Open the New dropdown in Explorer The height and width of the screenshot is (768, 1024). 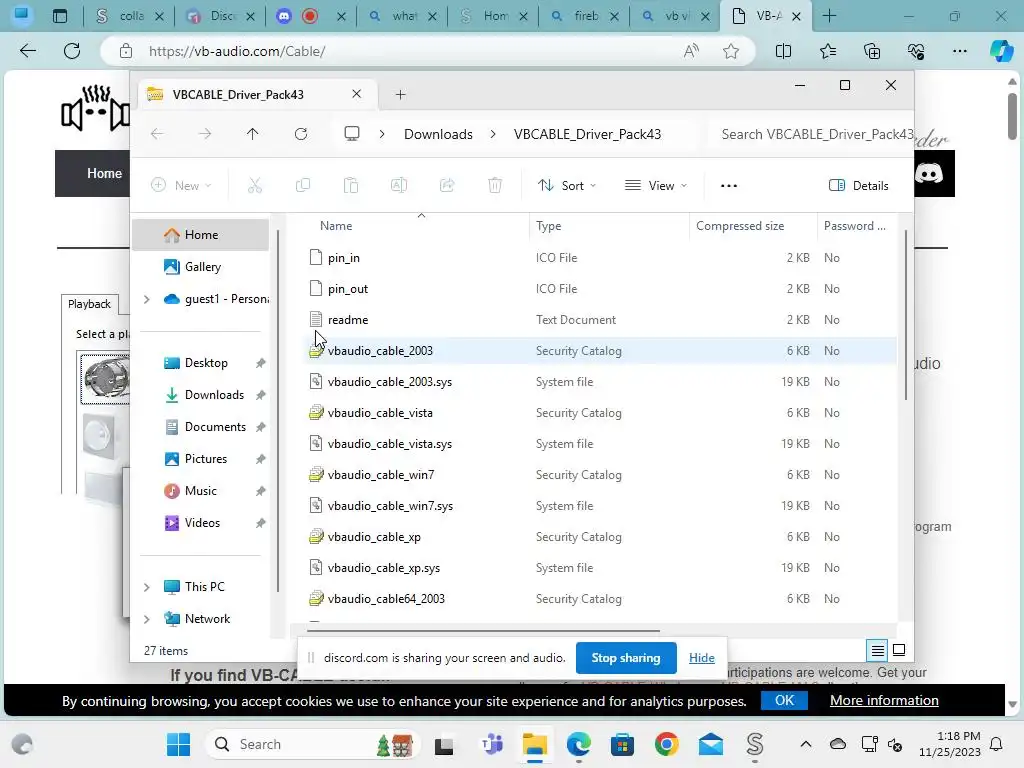[x=181, y=185]
